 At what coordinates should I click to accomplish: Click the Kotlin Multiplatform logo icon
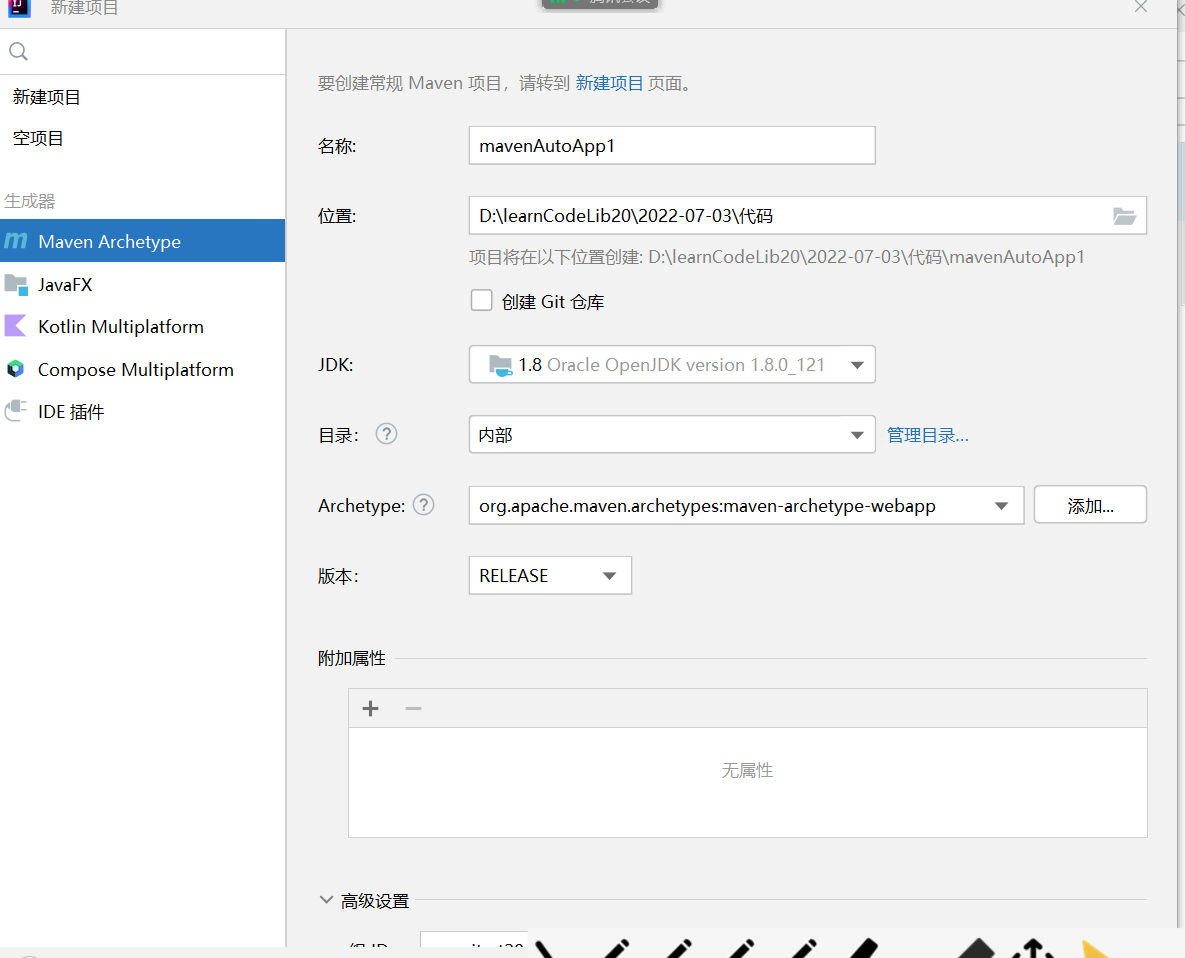click(15, 326)
